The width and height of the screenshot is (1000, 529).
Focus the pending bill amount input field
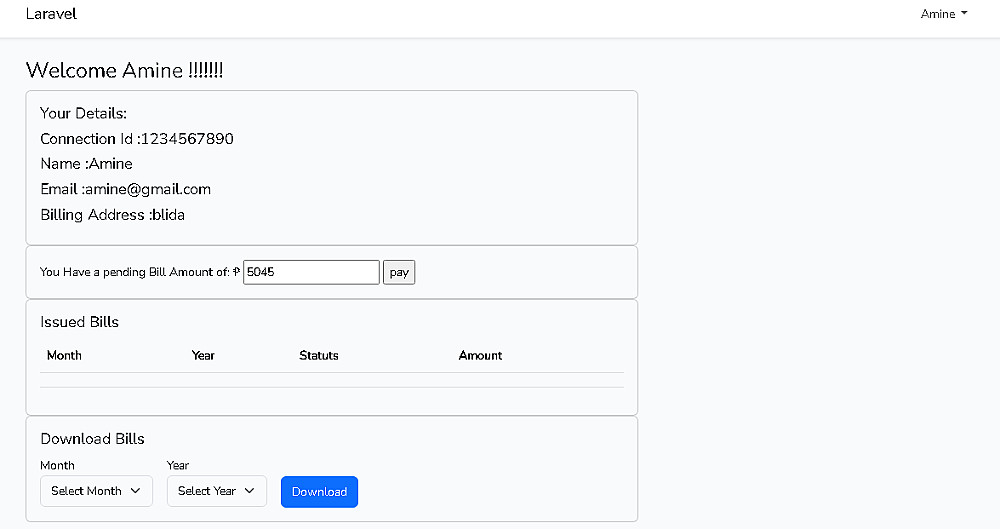[x=311, y=272]
